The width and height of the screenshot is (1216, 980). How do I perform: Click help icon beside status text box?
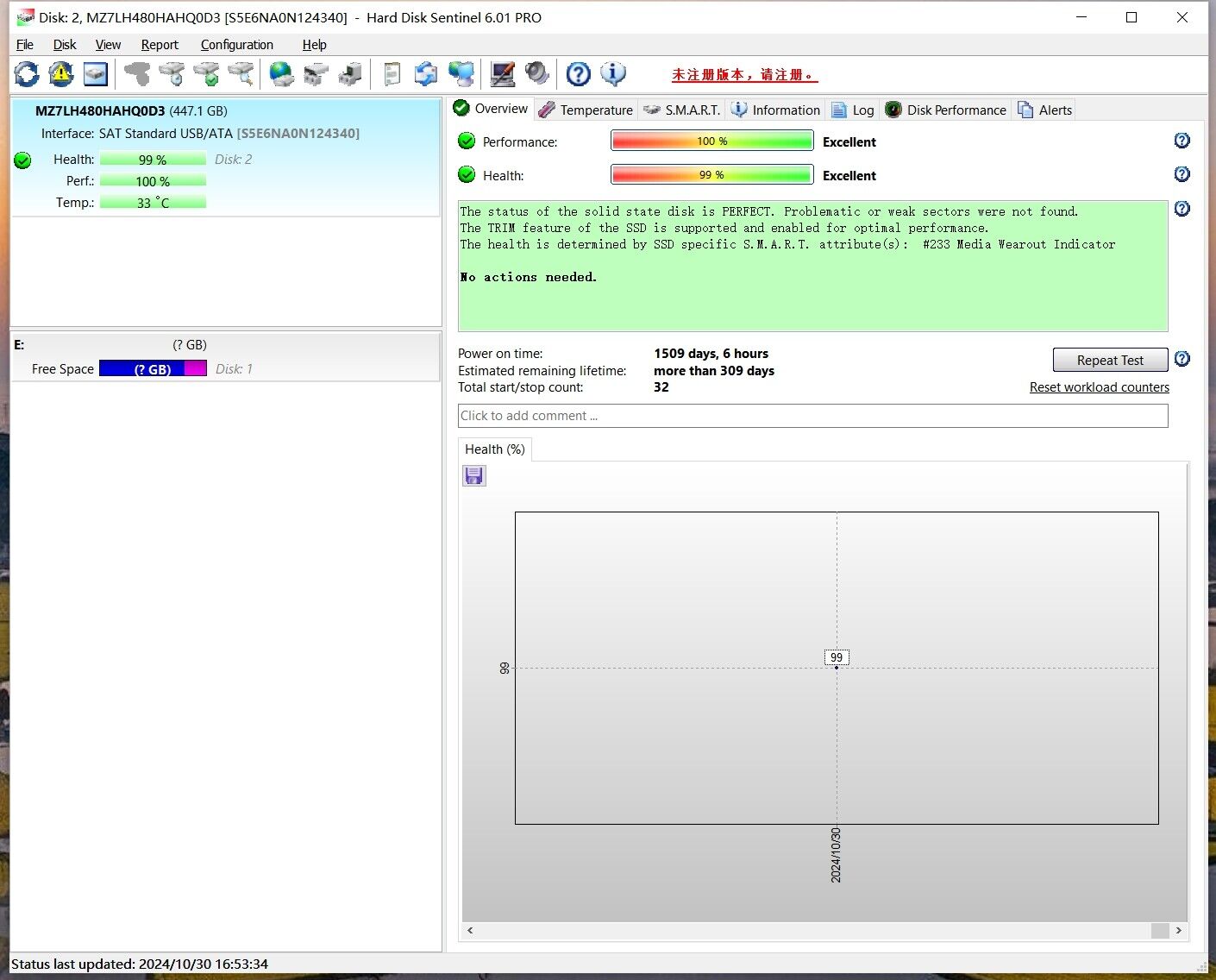tap(1182, 209)
